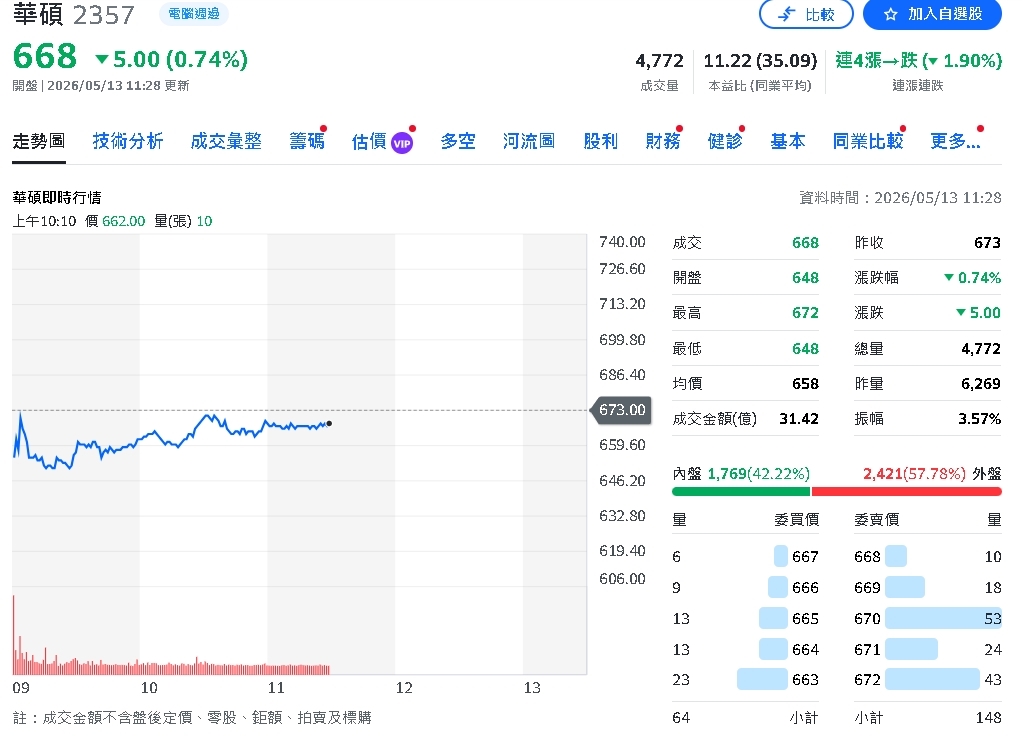Click ask price 671 in order book

(x=867, y=650)
